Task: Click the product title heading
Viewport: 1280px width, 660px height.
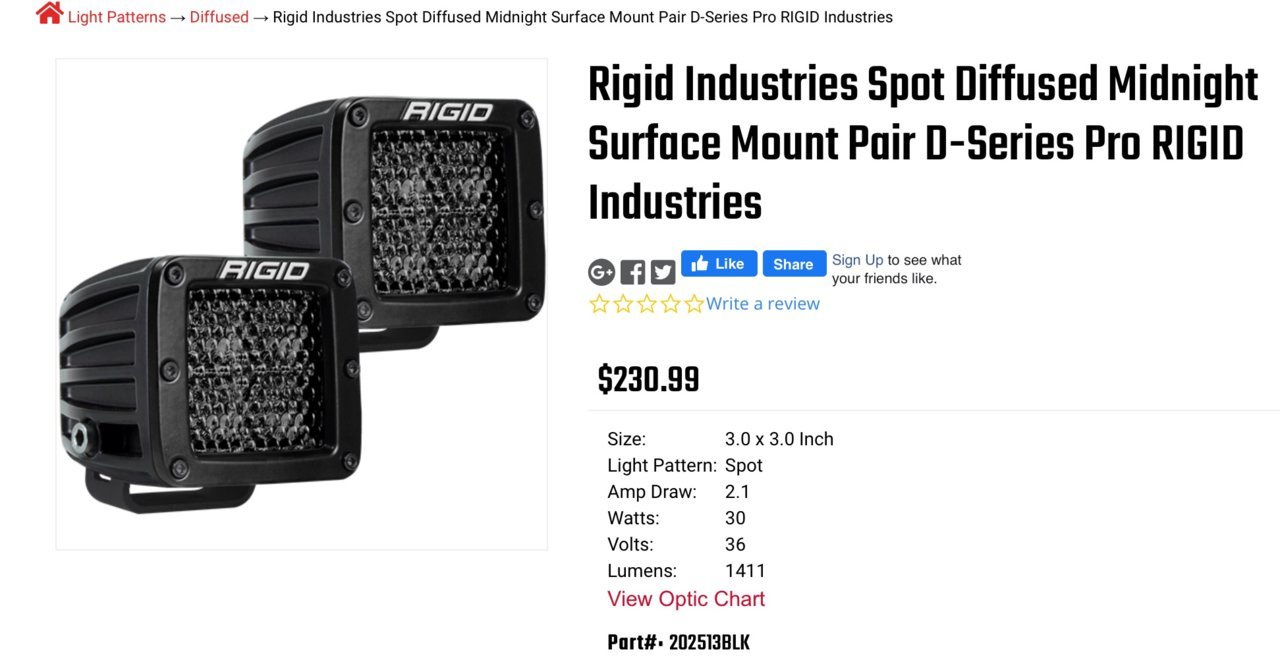Action: (923, 143)
